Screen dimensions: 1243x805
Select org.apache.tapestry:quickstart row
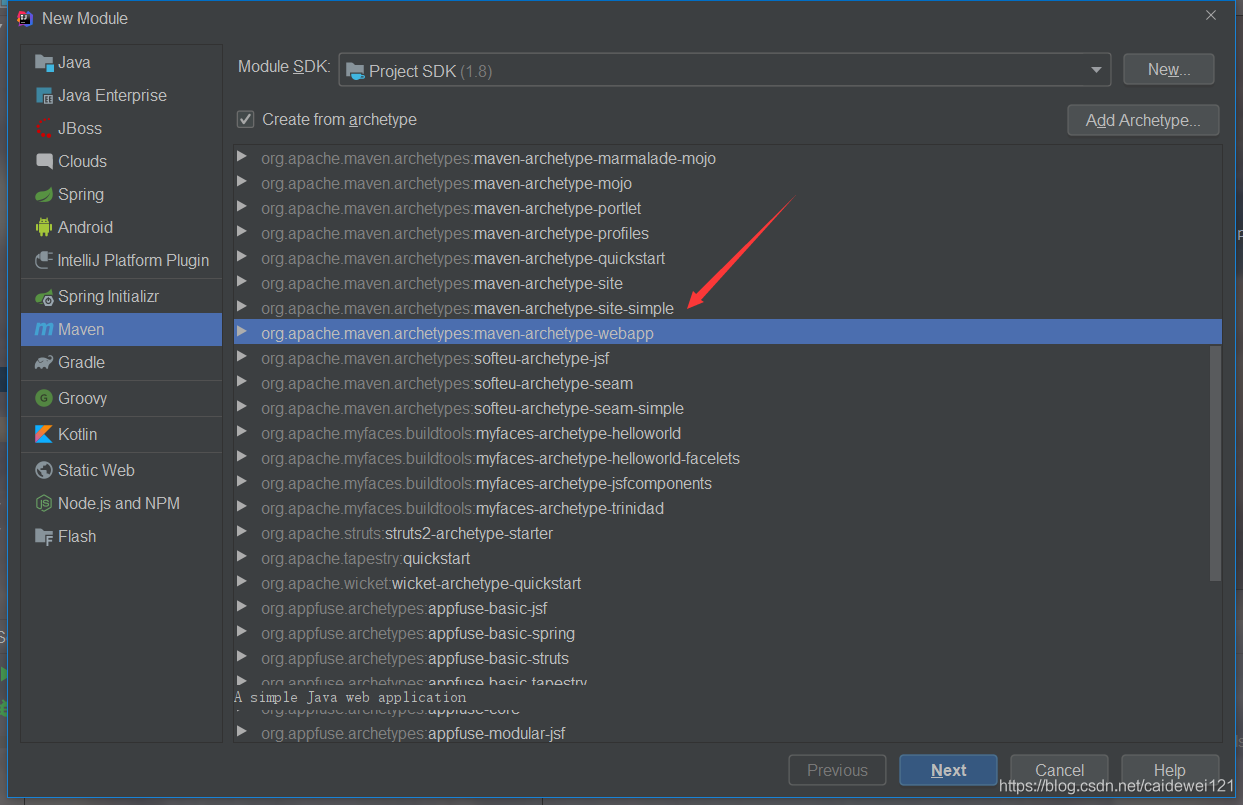[x=728, y=558]
